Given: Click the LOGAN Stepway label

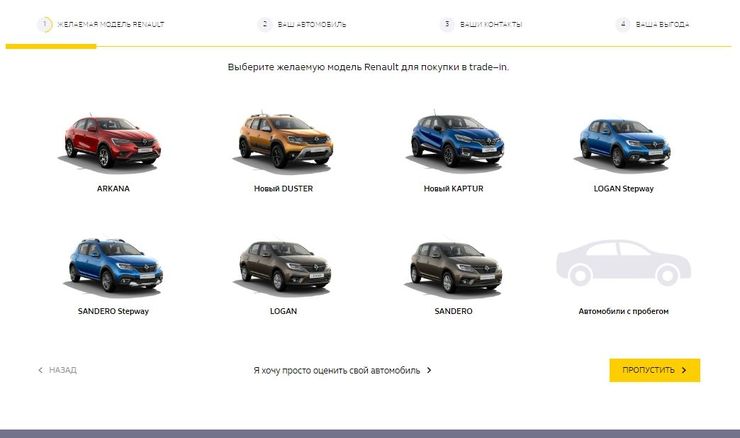Looking at the screenshot, I should [x=623, y=188].
